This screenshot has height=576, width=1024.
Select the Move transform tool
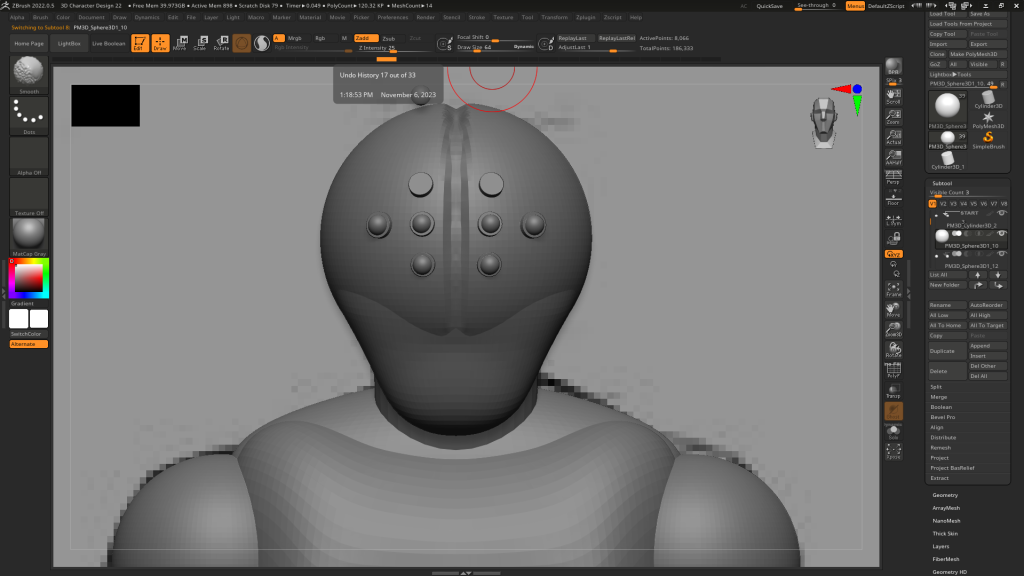point(179,43)
